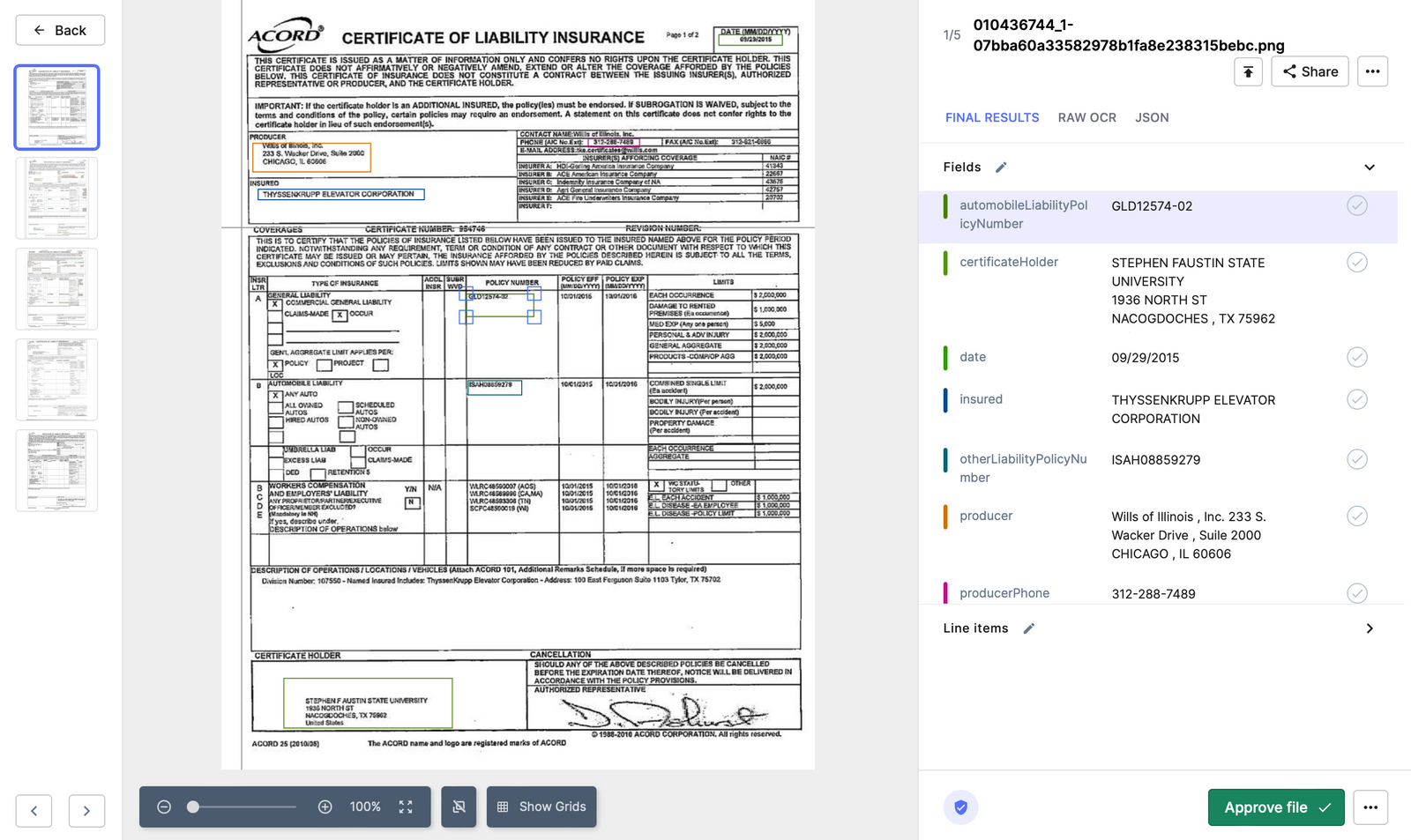The width and height of the screenshot is (1411, 840).
Task: Click the Share button
Action: click(1310, 71)
